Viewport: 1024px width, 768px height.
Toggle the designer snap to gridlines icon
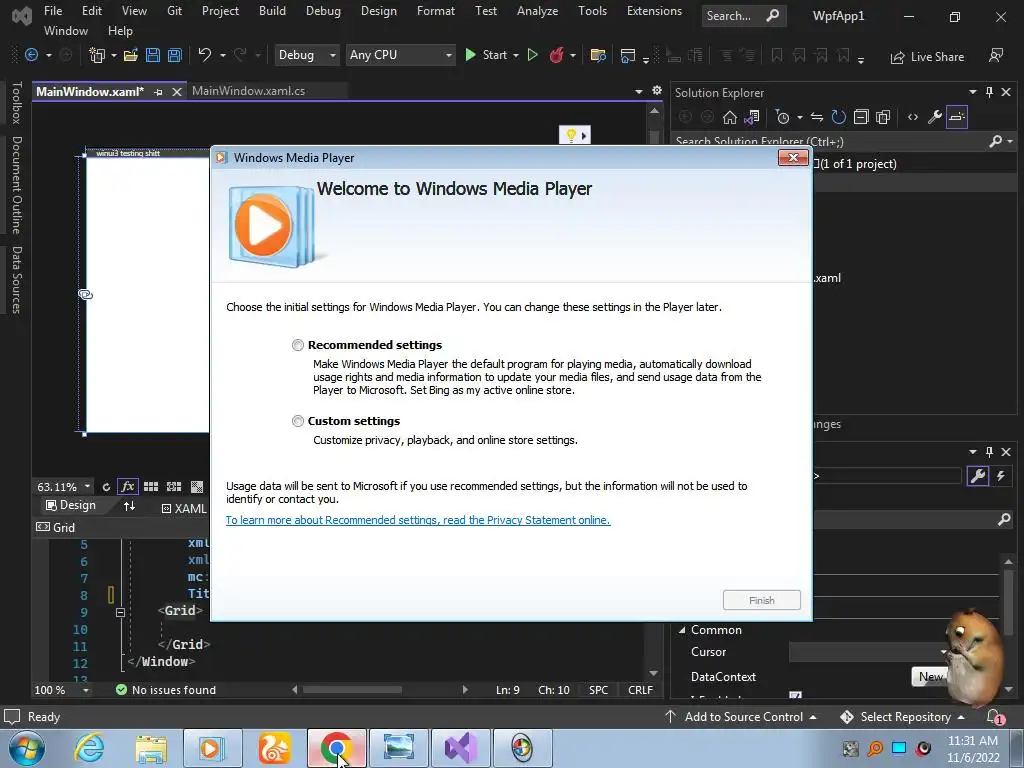coord(174,487)
